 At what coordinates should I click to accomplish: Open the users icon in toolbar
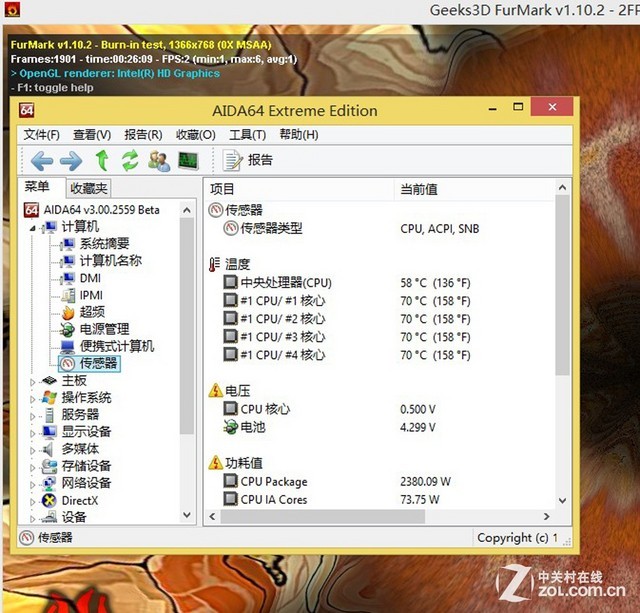(x=159, y=161)
